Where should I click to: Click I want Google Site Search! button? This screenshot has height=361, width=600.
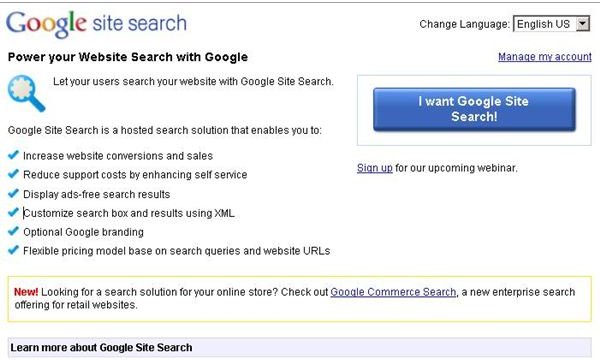(474, 109)
